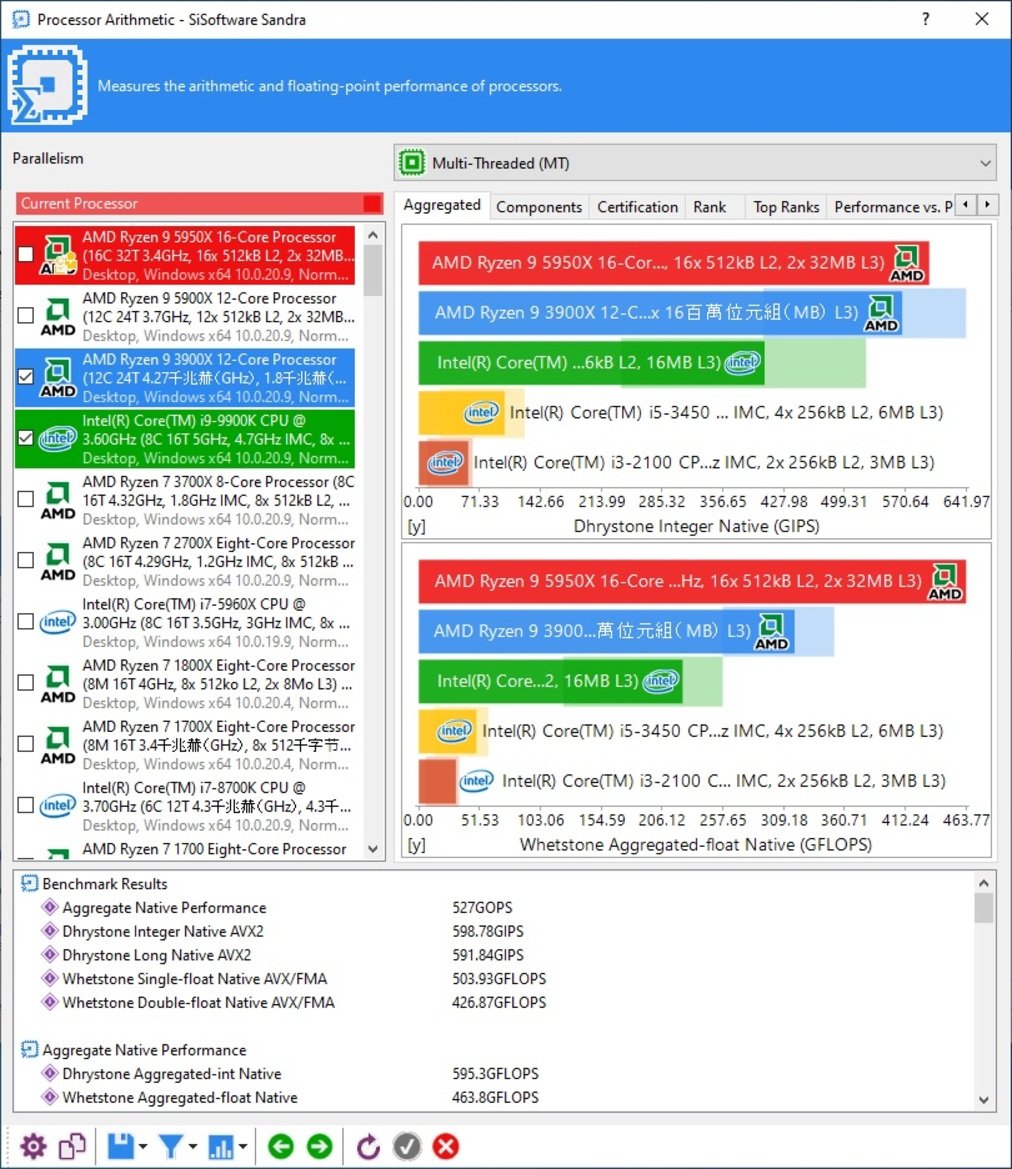Click AMD logo of Ryzen 7 3700X entry

point(57,500)
